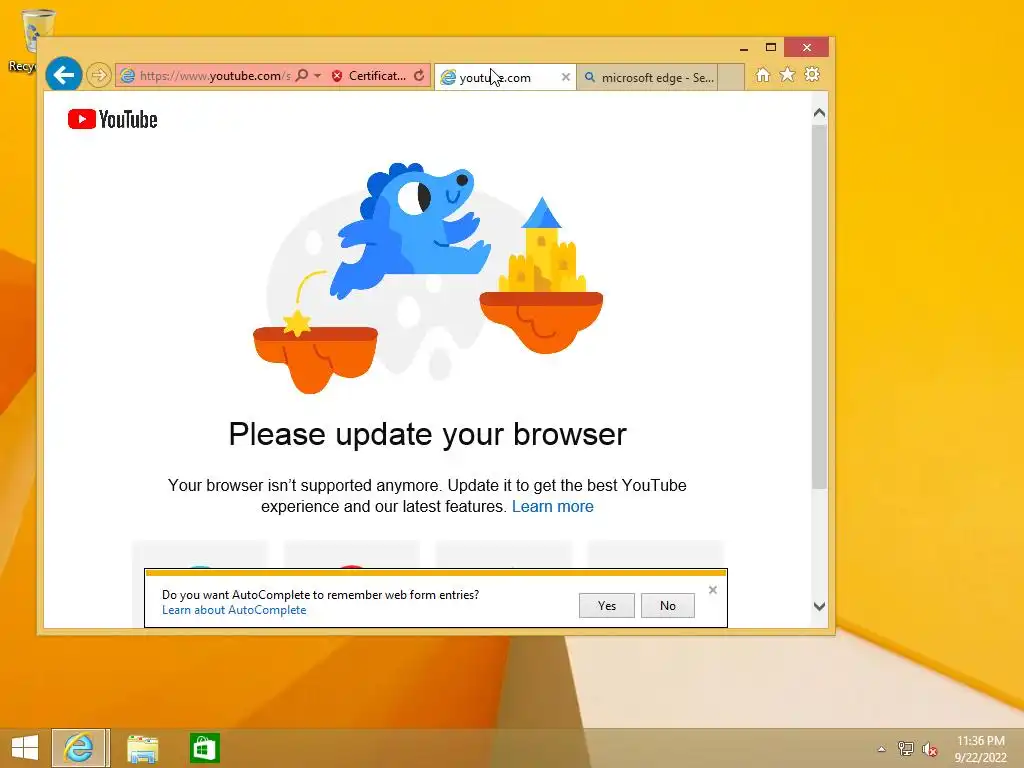This screenshot has height=768, width=1024.
Task: Click the vertical scrollbar thumb
Action: [820, 306]
